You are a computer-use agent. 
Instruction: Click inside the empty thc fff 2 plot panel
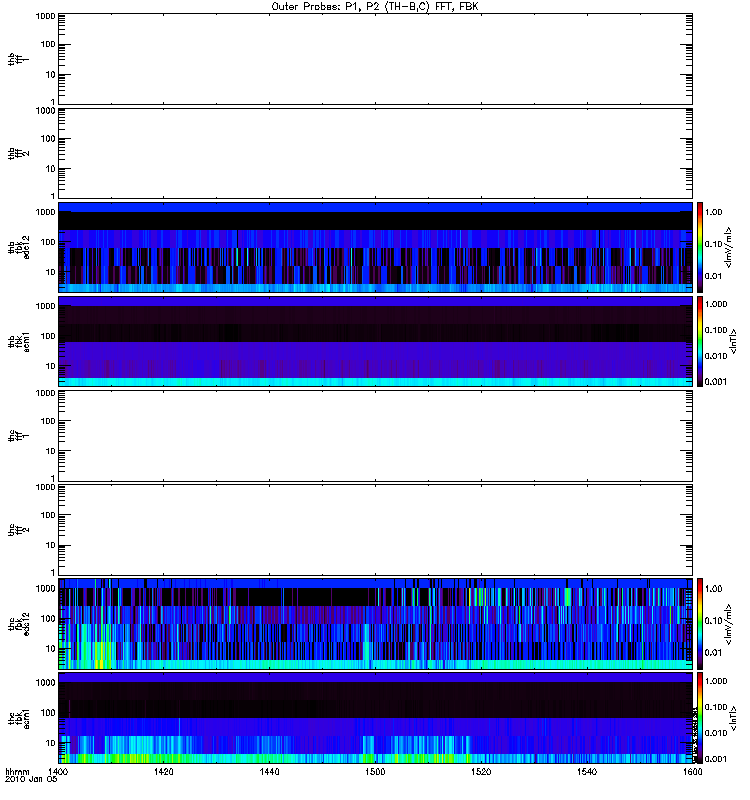tap(375, 530)
